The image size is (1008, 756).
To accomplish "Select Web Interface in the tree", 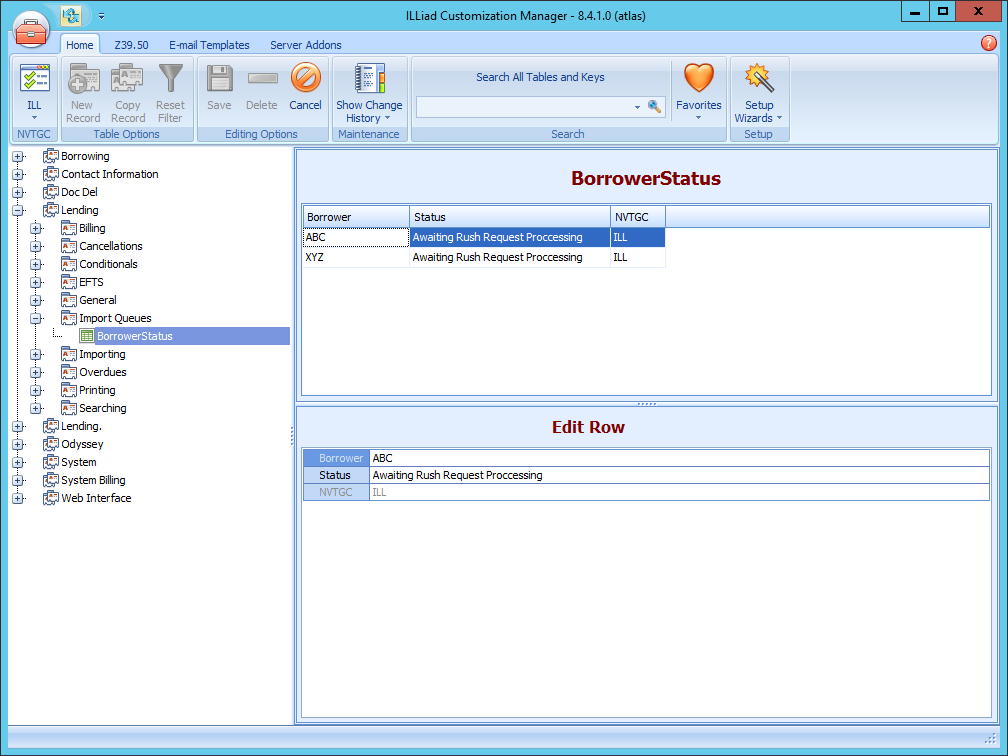I will pyautogui.click(x=96, y=498).
